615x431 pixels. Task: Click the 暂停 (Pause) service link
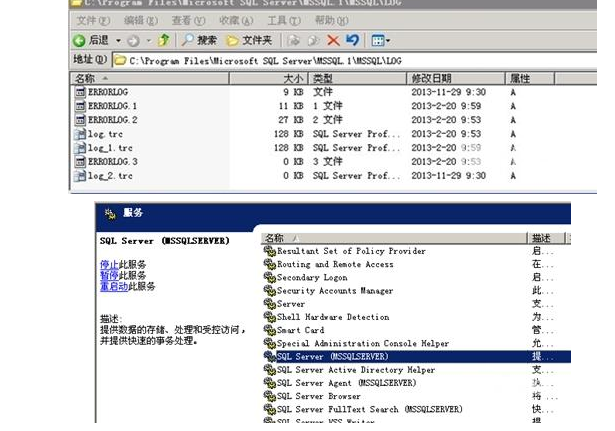point(109,275)
